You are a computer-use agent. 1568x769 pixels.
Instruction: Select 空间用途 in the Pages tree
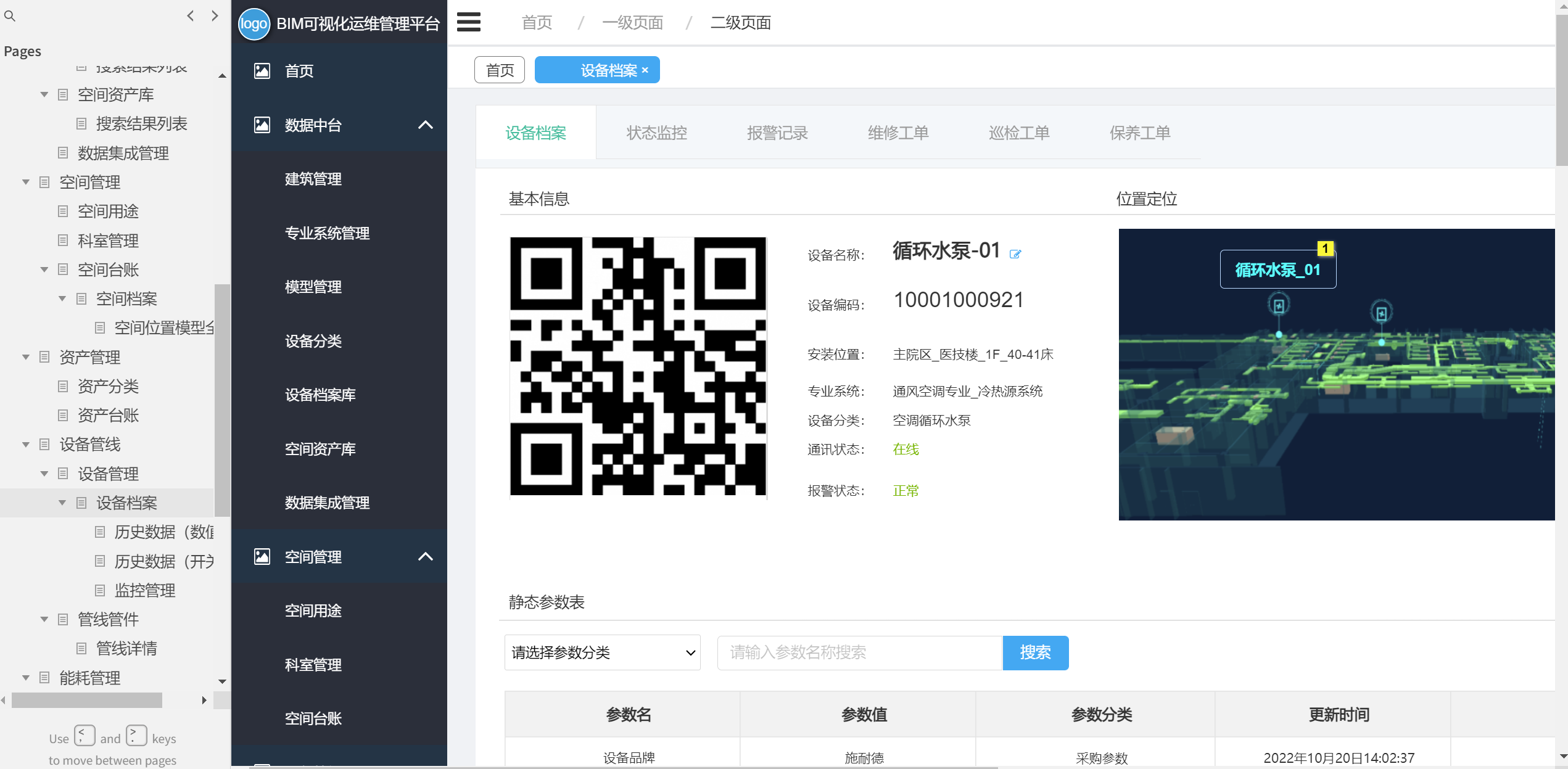pos(108,211)
